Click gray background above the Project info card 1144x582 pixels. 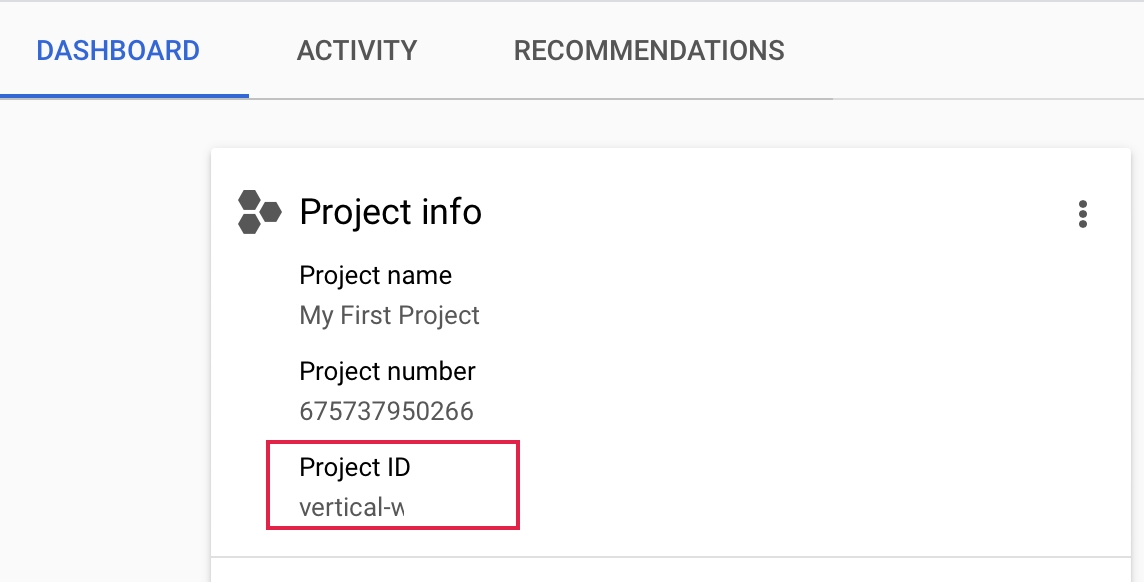coord(670,125)
